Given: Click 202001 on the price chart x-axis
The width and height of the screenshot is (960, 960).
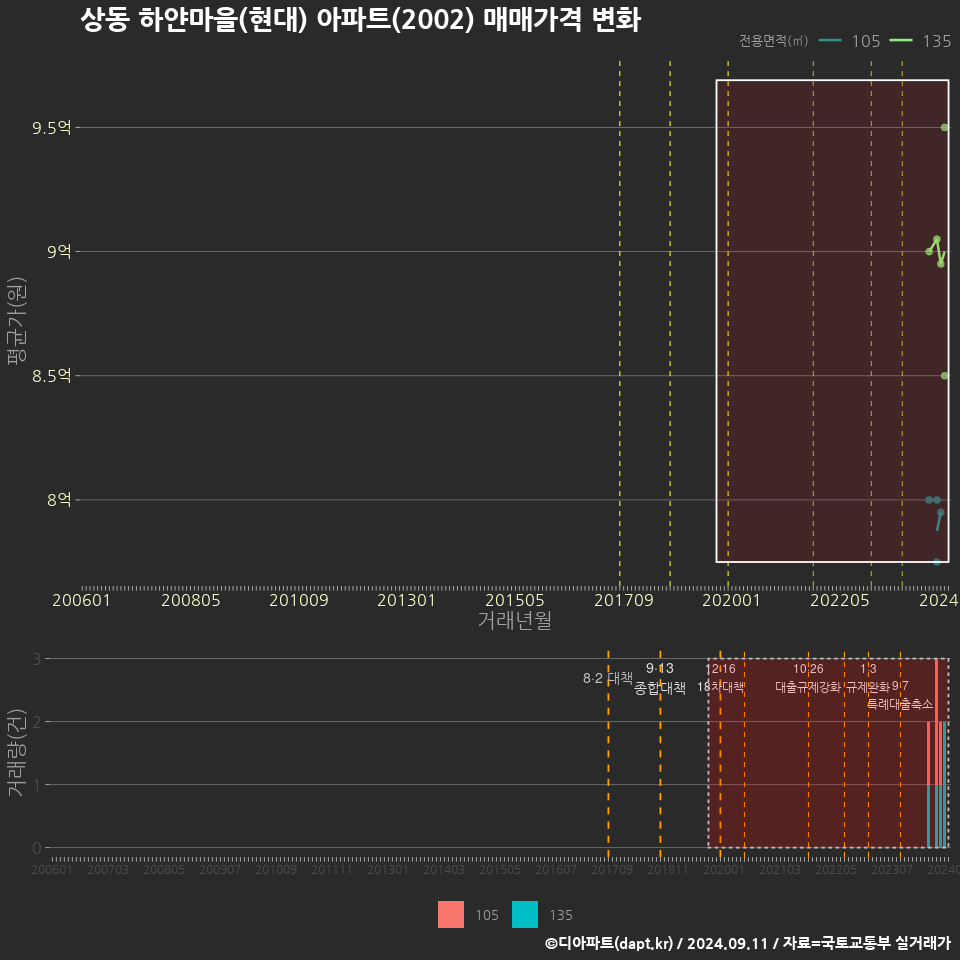Looking at the screenshot, I should [731, 600].
